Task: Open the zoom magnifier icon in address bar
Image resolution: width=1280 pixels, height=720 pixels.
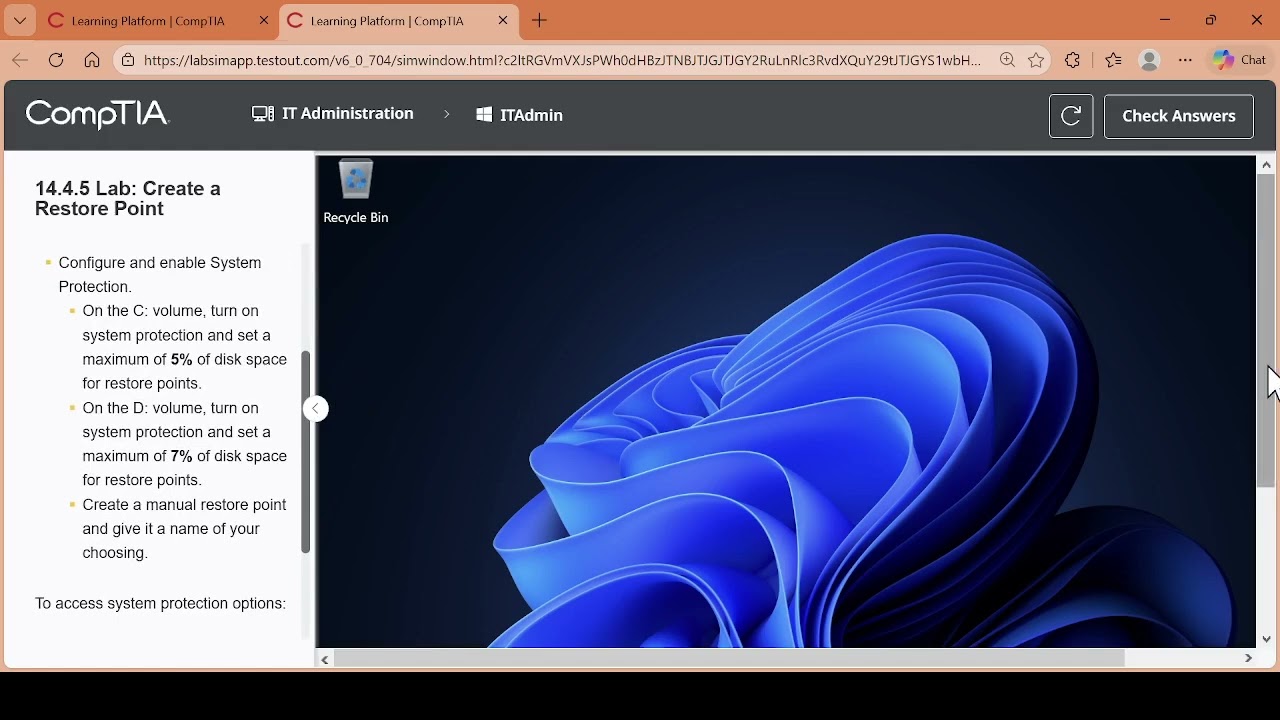Action: click(1007, 61)
